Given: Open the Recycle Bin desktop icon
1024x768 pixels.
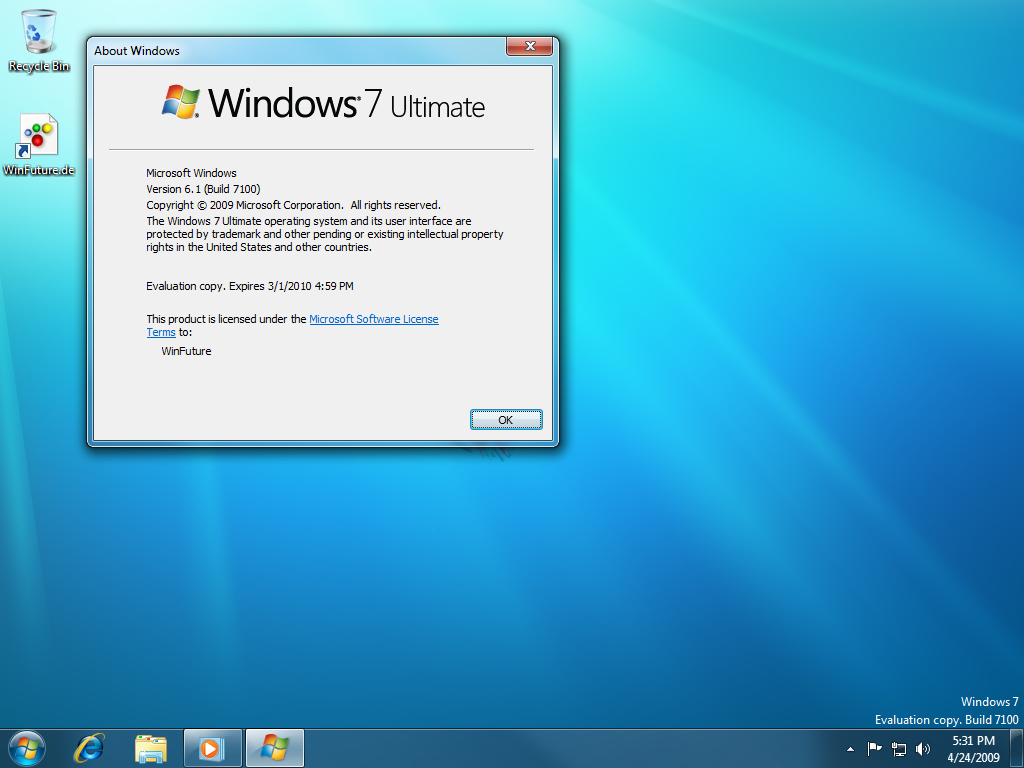Looking at the screenshot, I should click(39, 40).
